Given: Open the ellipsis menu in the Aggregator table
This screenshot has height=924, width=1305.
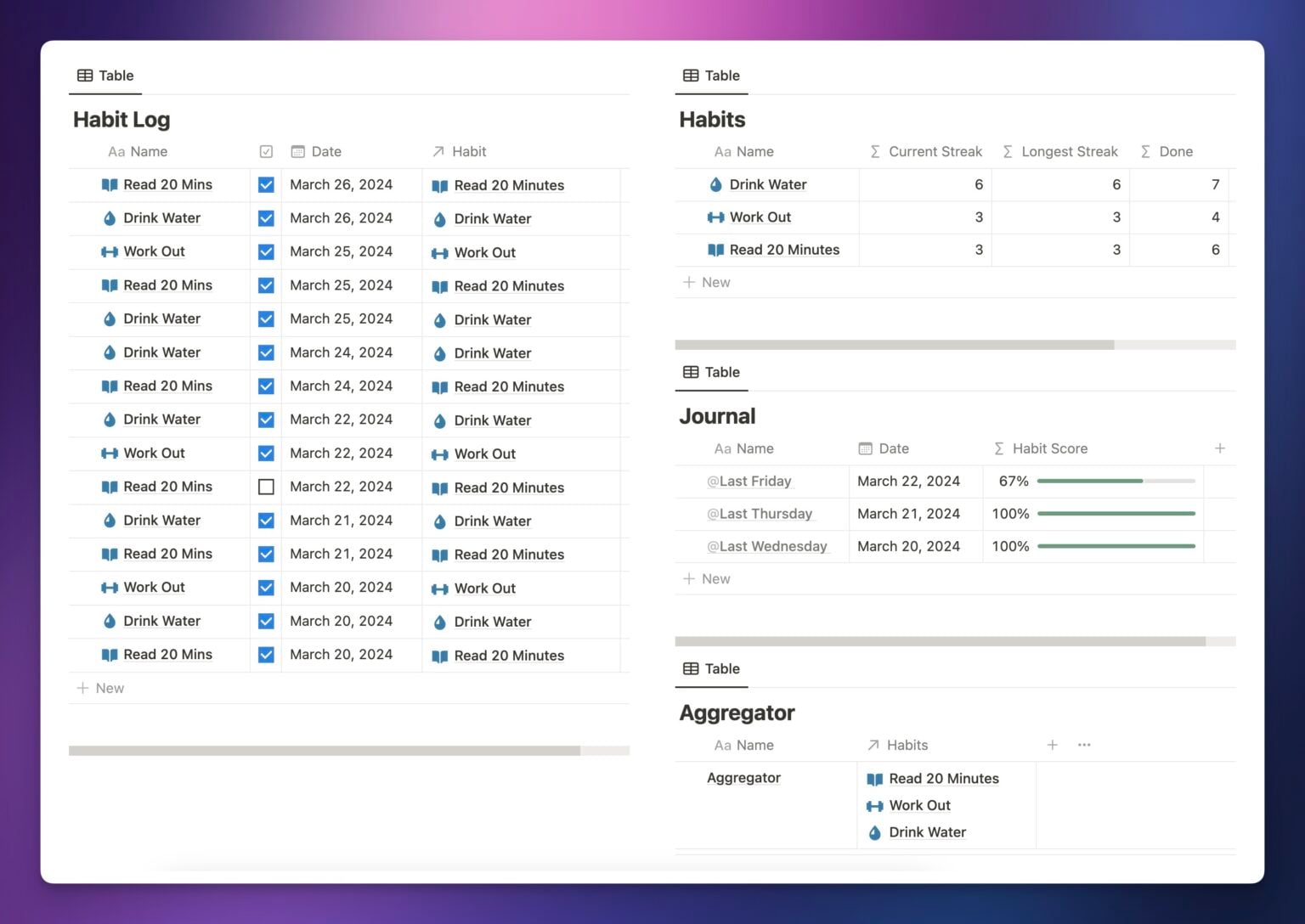Looking at the screenshot, I should [x=1083, y=745].
